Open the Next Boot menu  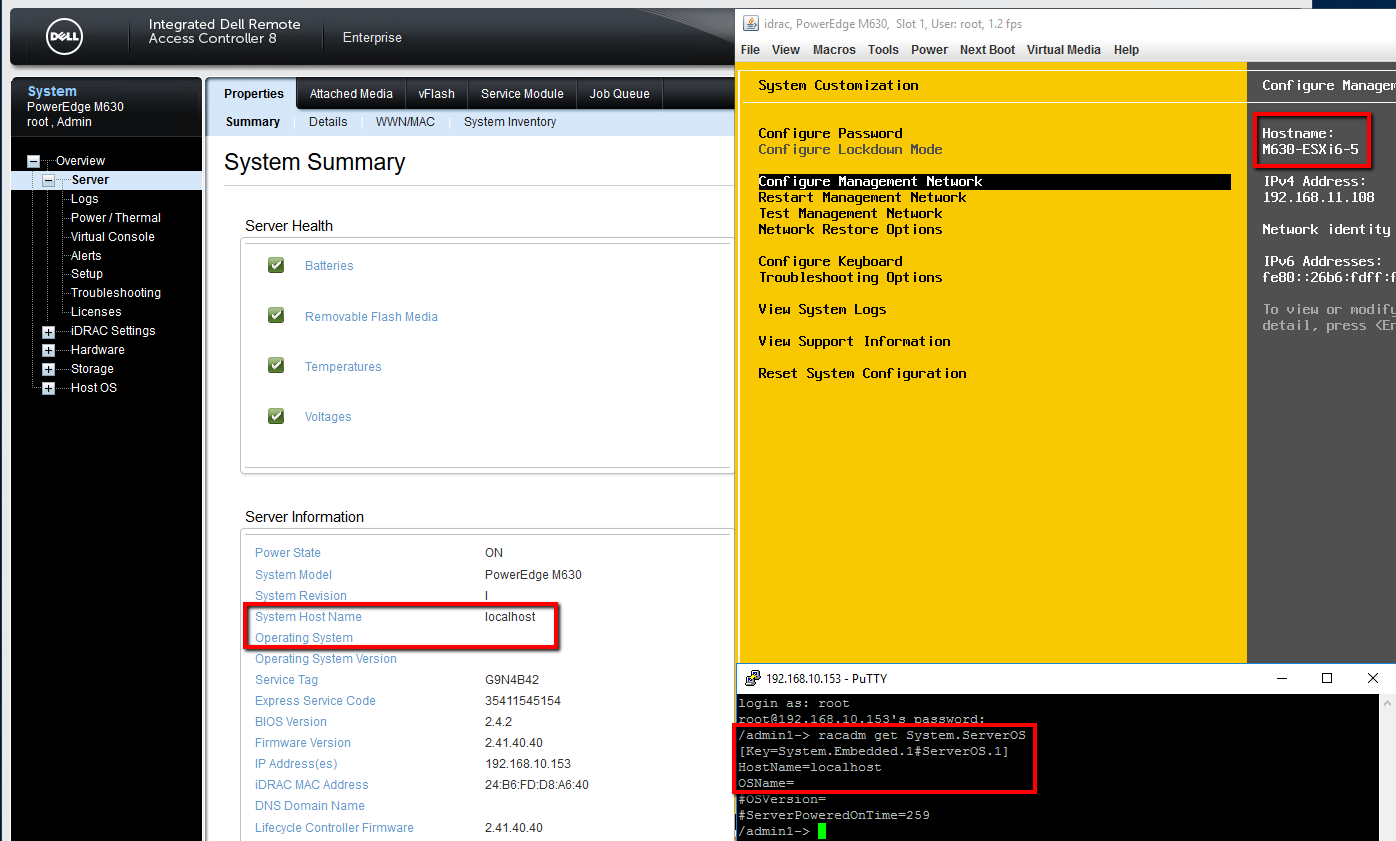(987, 49)
